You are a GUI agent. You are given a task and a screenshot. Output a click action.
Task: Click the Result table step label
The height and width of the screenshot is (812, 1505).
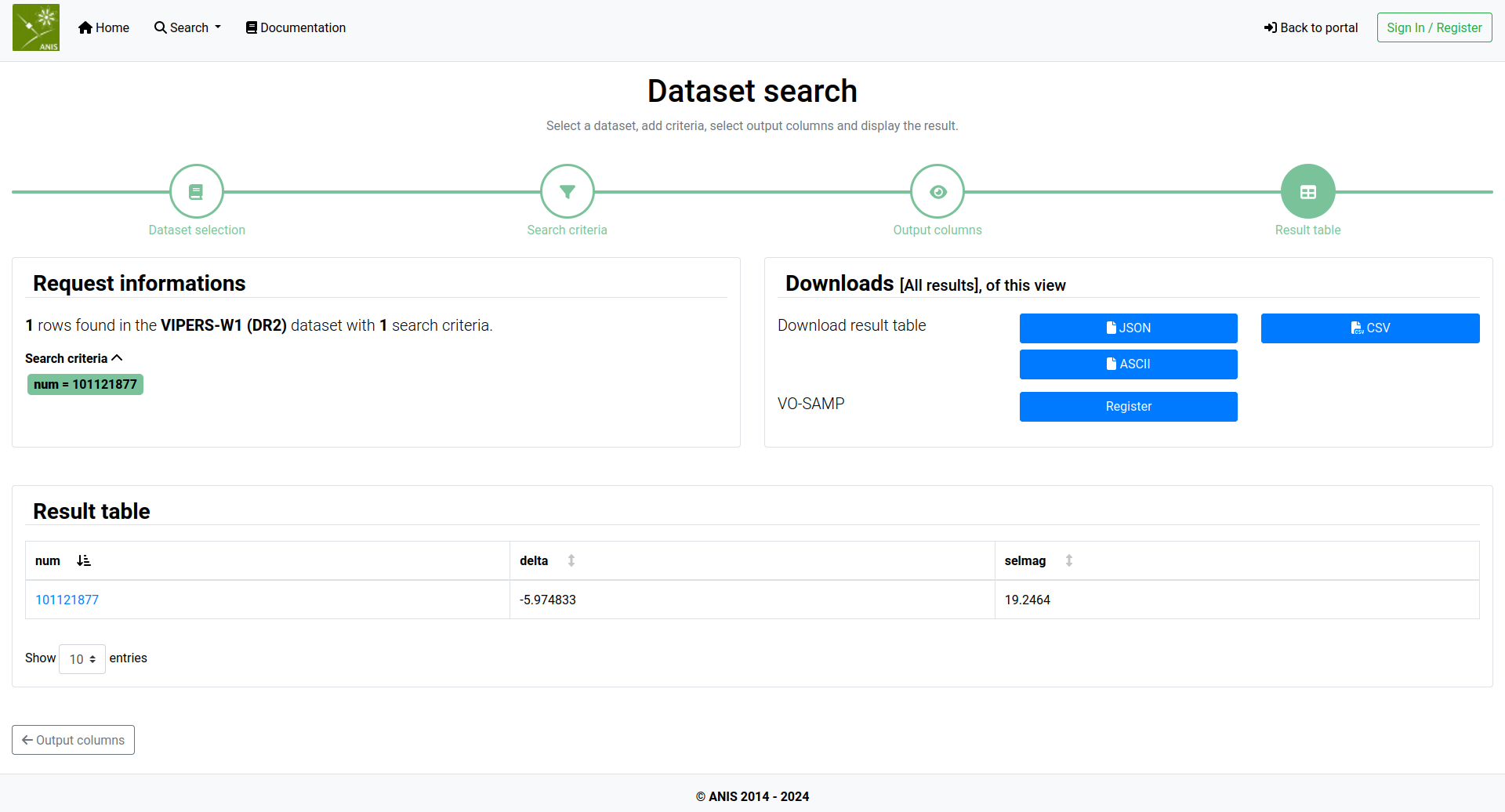[x=1308, y=230]
